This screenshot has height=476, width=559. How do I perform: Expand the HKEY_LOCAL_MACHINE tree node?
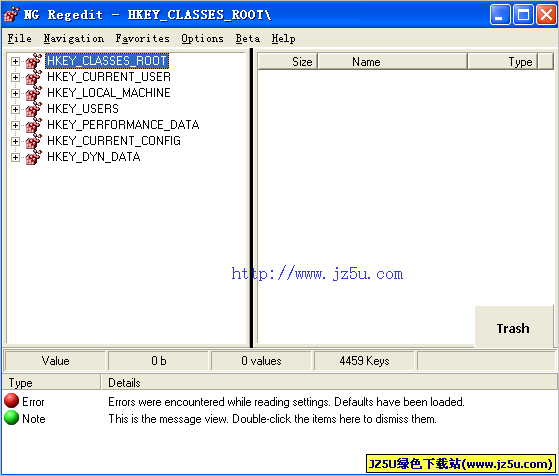pyautogui.click(x=15, y=93)
